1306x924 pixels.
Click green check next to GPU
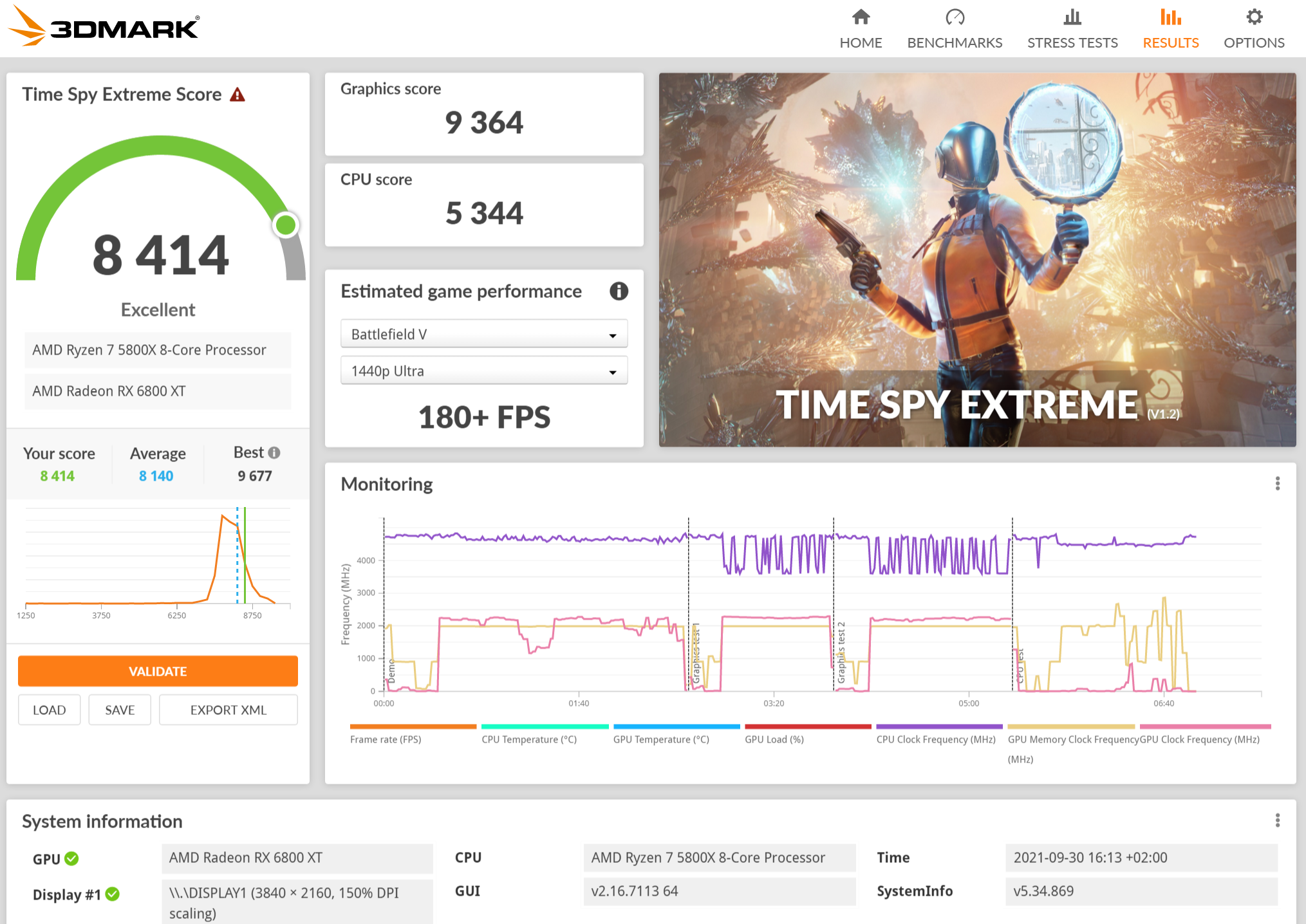[72, 858]
